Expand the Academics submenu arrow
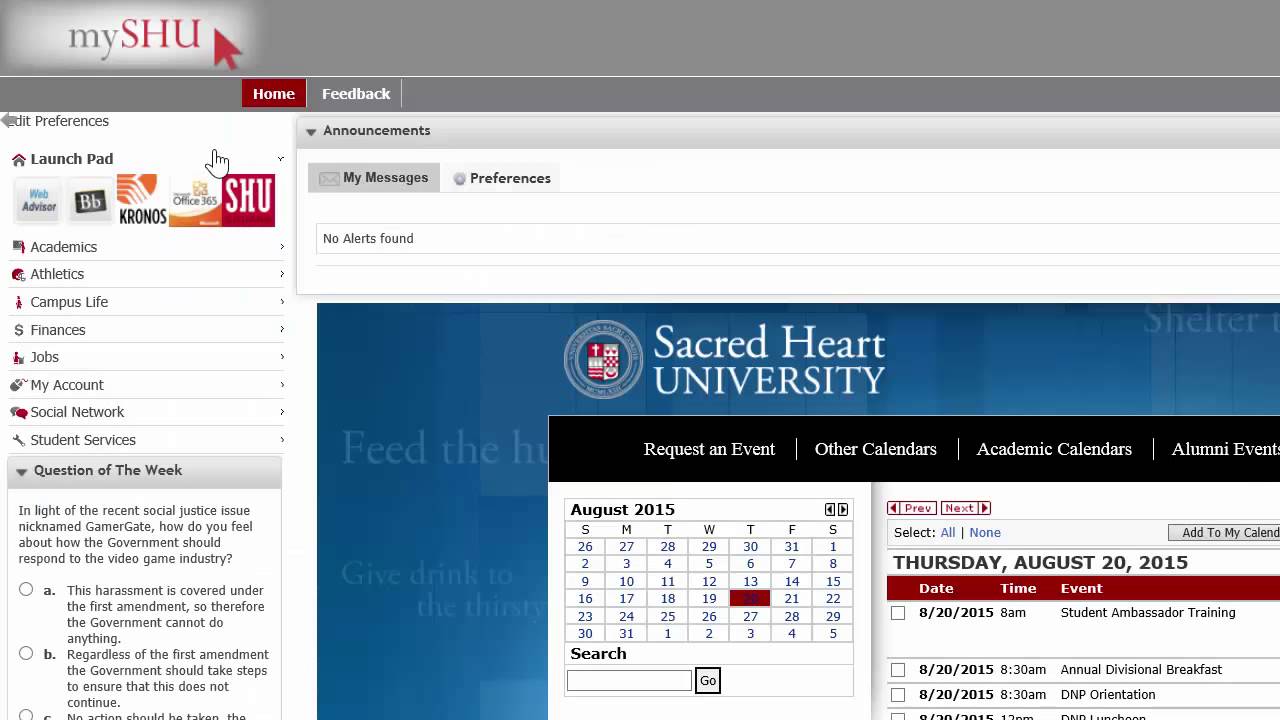The image size is (1280, 720). point(281,246)
